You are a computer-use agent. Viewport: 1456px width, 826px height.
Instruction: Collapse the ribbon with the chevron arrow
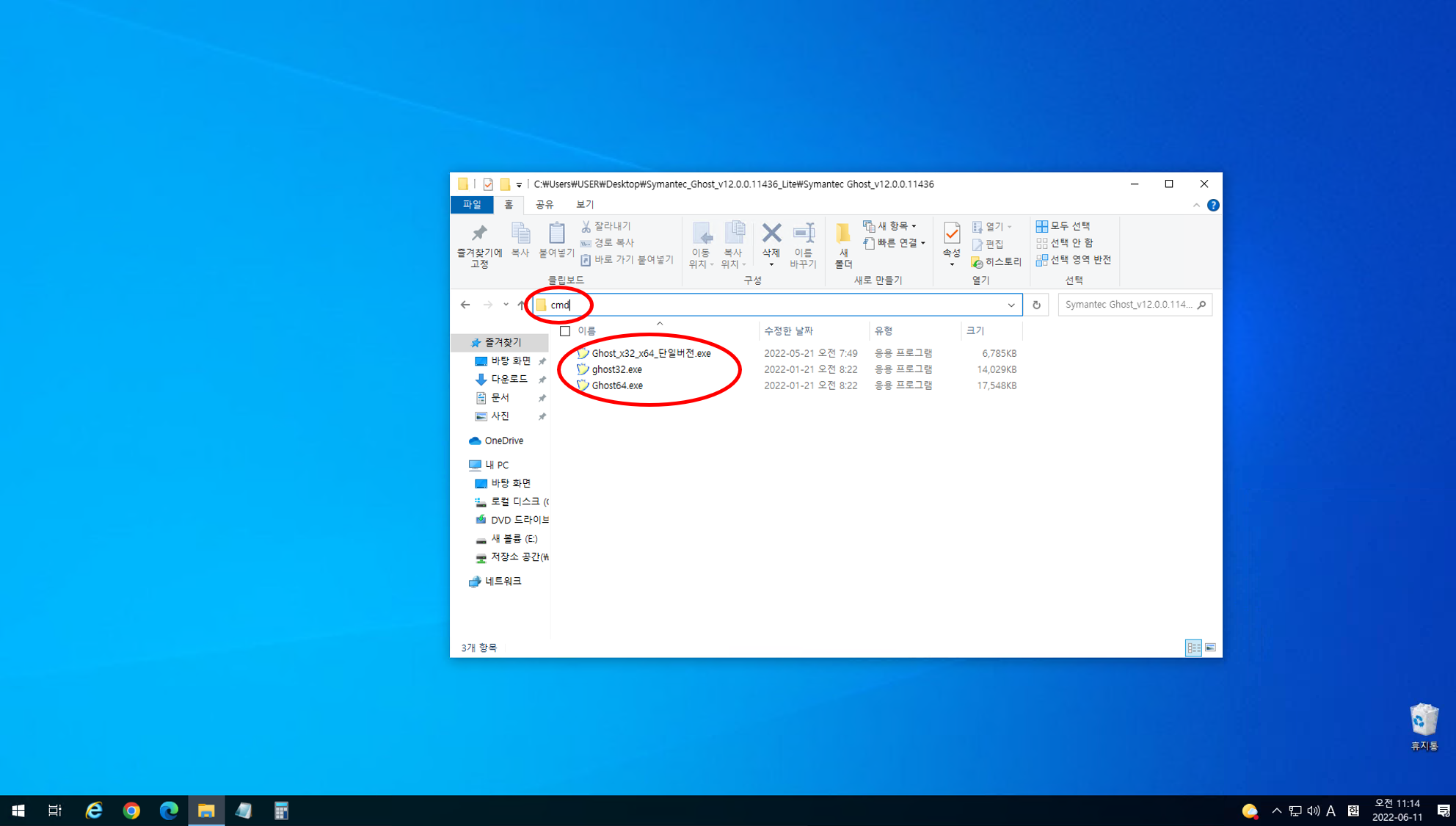pos(1196,205)
